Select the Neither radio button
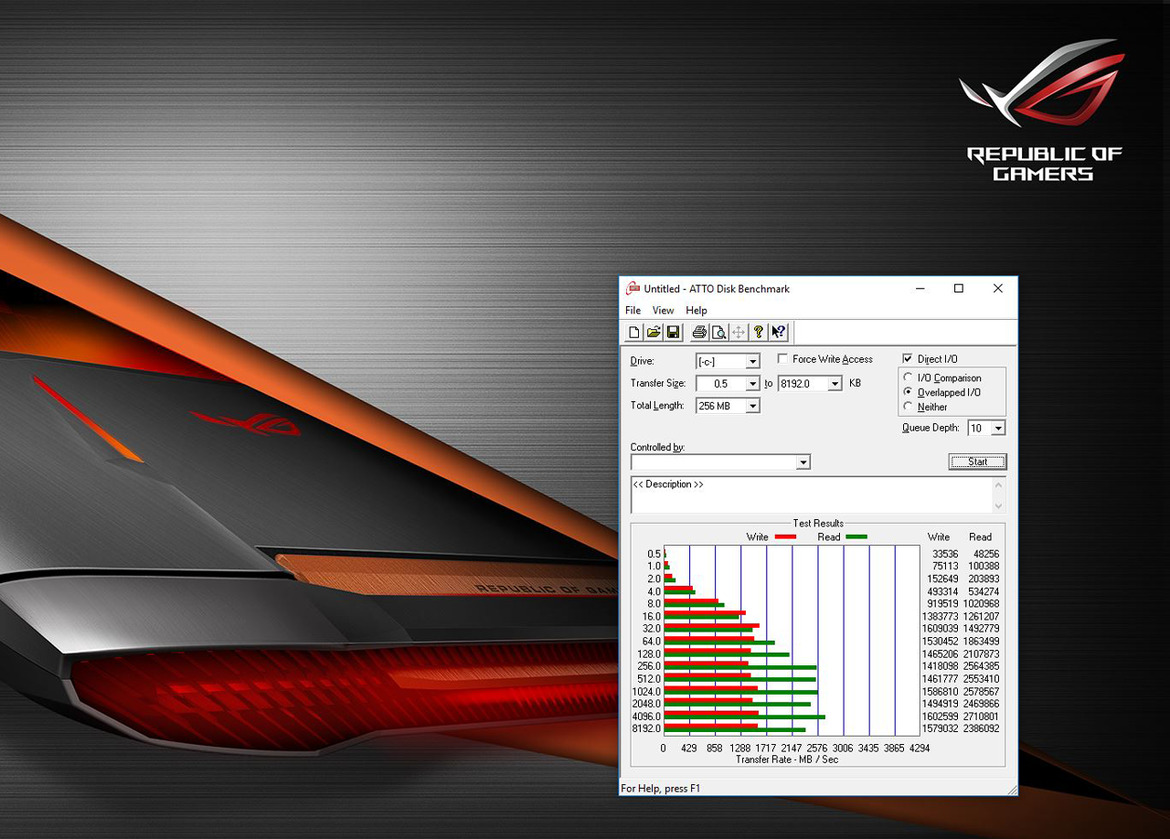This screenshot has height=839, width=1170. click(x=908, y=407)
